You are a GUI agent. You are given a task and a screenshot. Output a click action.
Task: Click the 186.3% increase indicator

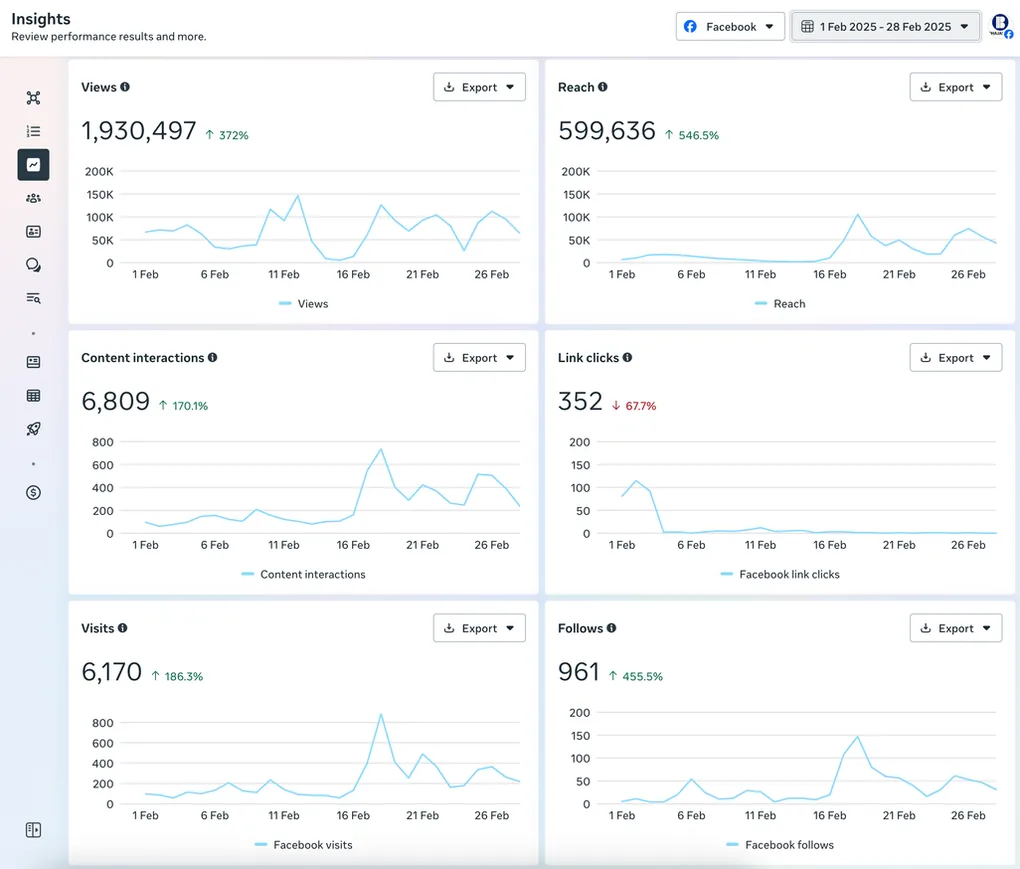click(177, 676)
